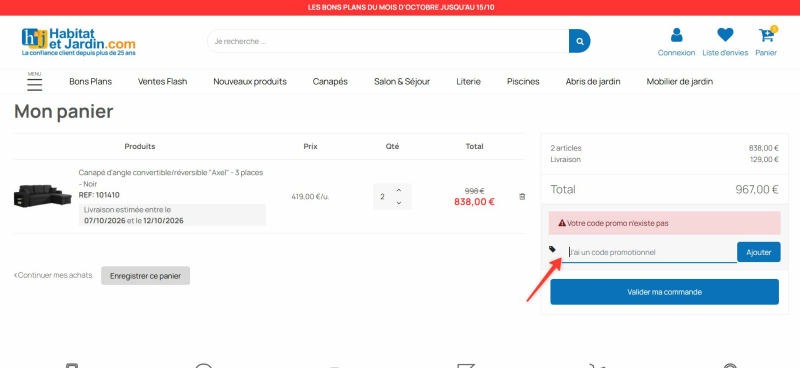The width and height of the screenshot is (800, 368).
Task: Focus the 'Je recherche' search field
Action: coord(388,41)
